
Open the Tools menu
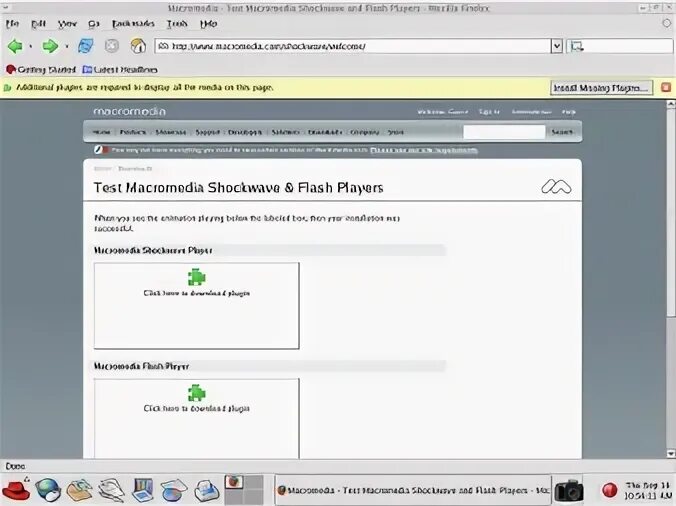coord(177,24)
